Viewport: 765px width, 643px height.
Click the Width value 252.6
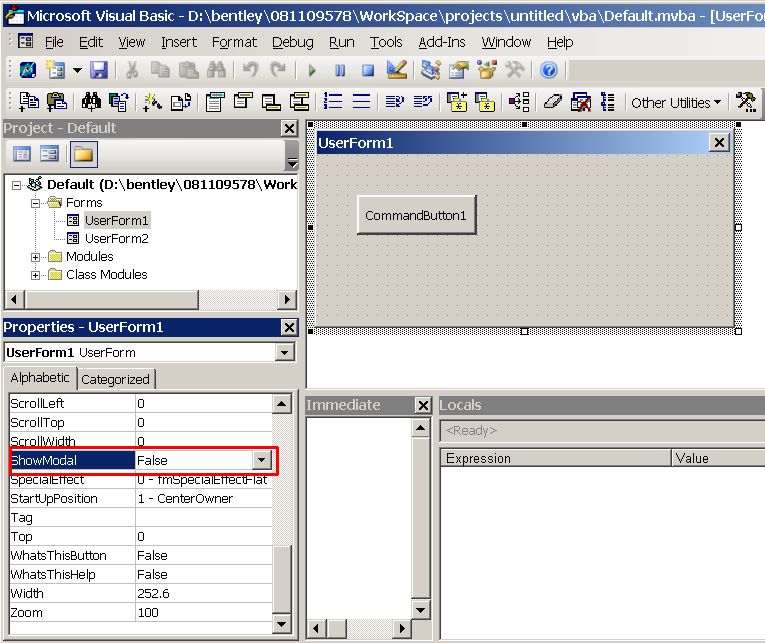point(153,594)
